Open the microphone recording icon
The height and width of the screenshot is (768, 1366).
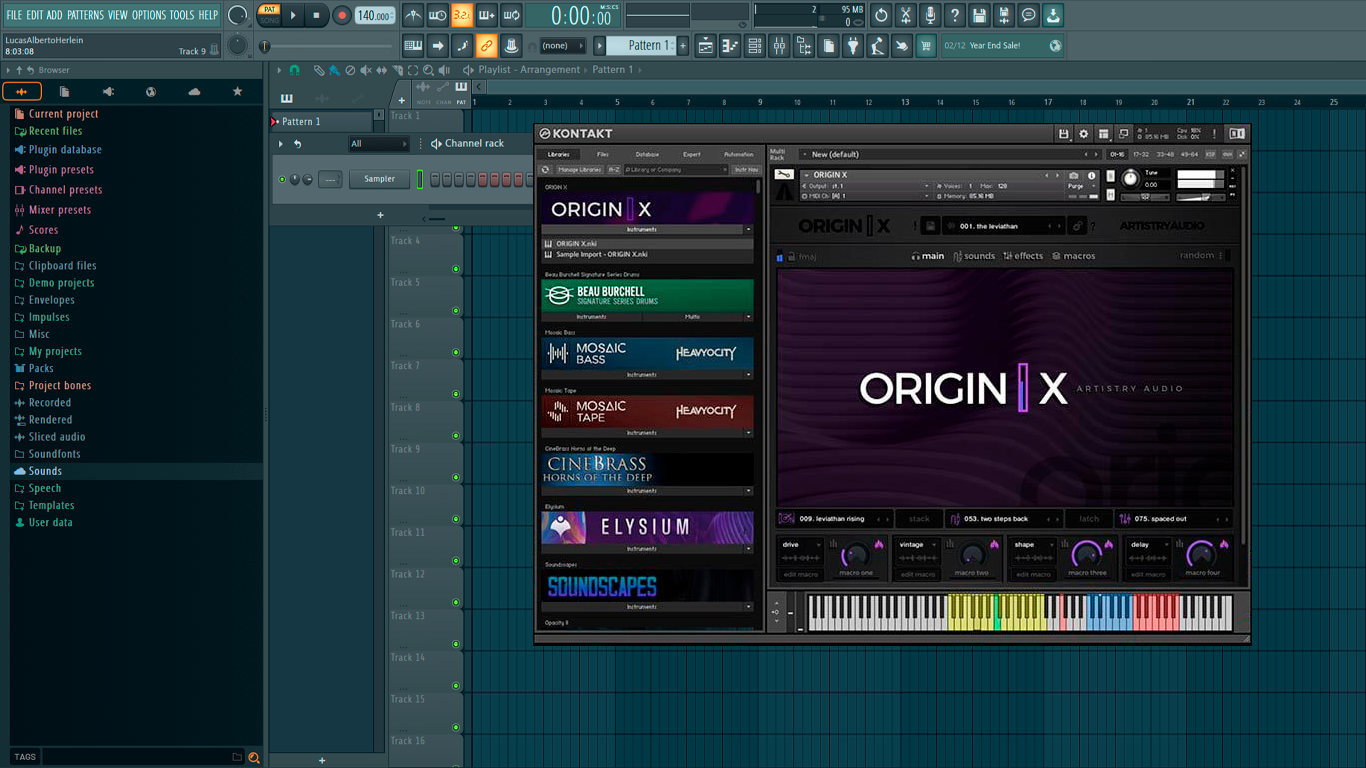(x=930, y=15)
